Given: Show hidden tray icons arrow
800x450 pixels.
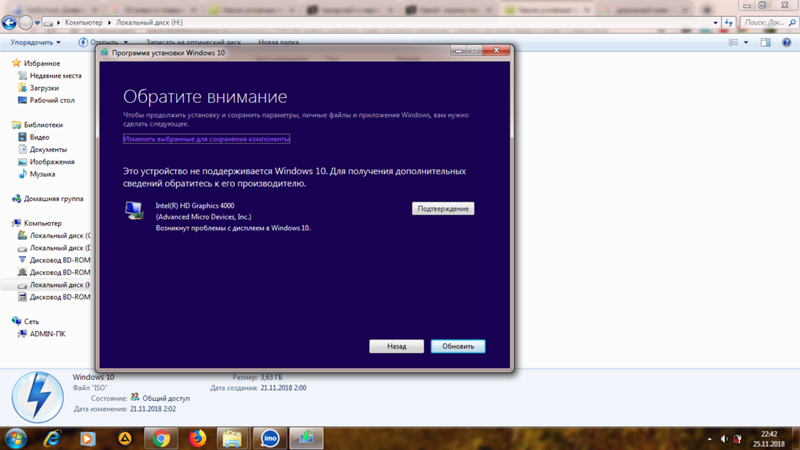Looking at the screenshot, I should click(709, 439).
